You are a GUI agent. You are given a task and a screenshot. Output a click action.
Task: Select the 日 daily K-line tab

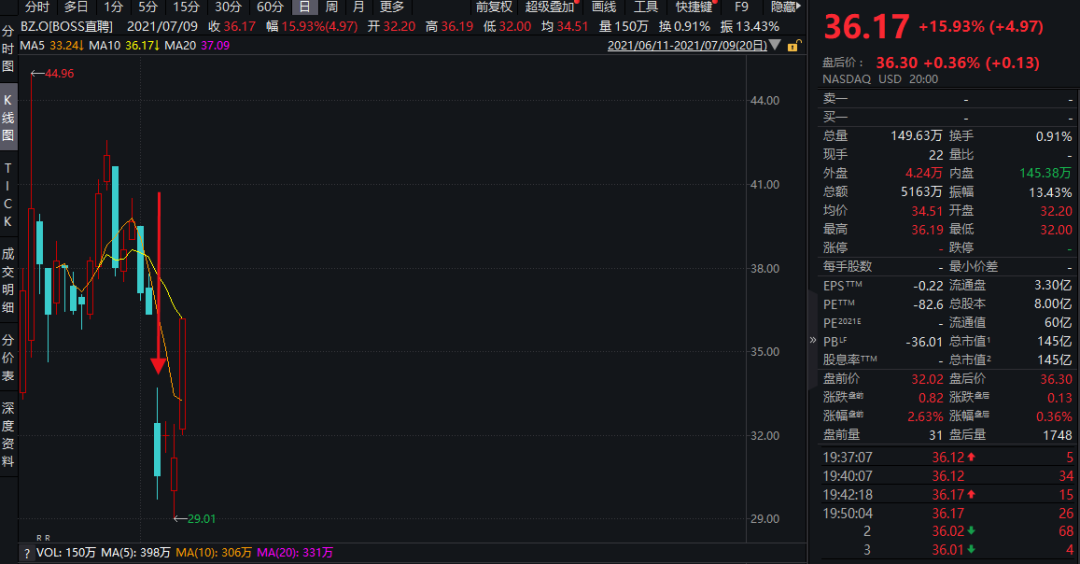[x=304, y=7]
